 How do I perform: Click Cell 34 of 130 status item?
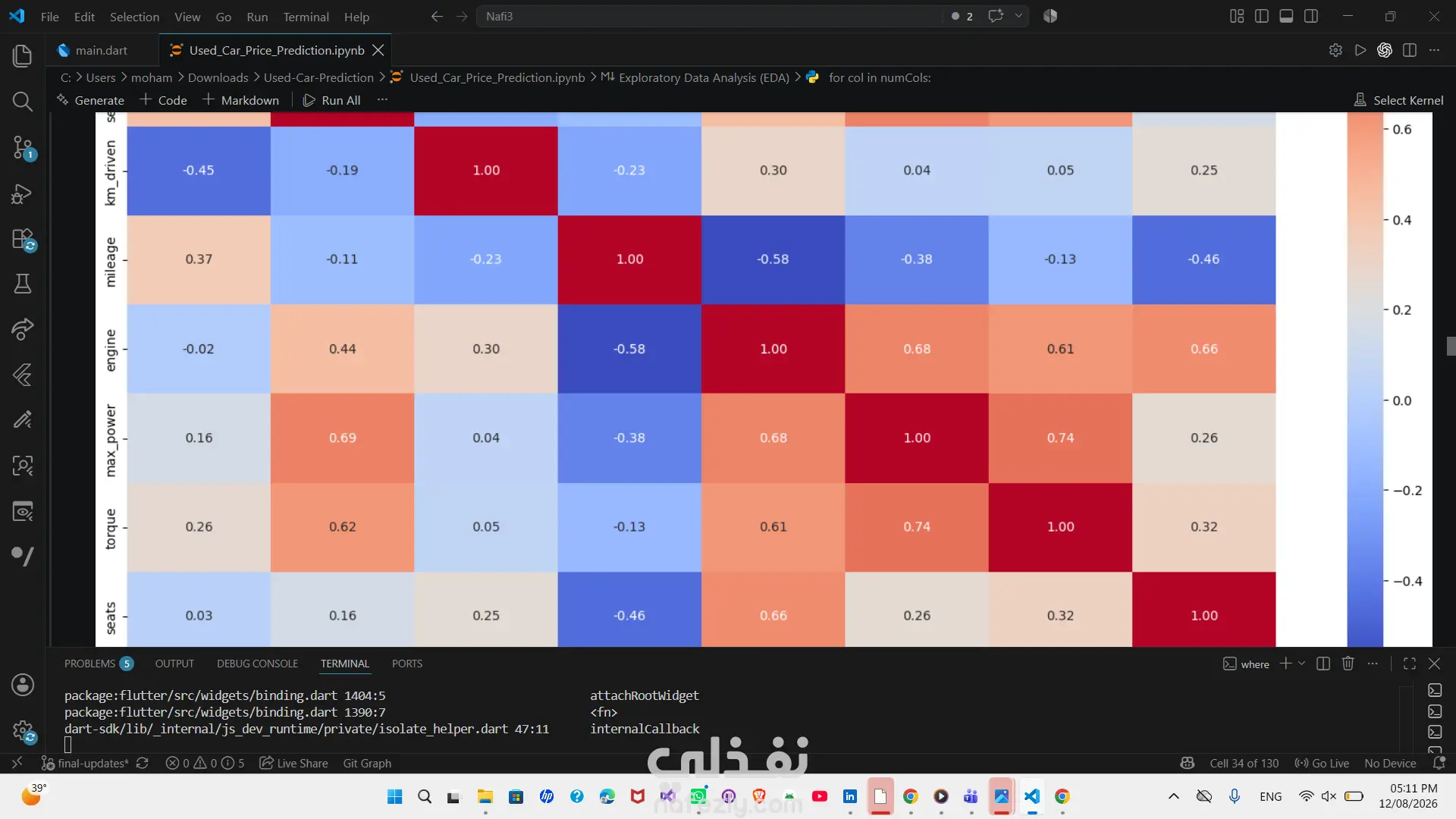(x=1244, y=763)
